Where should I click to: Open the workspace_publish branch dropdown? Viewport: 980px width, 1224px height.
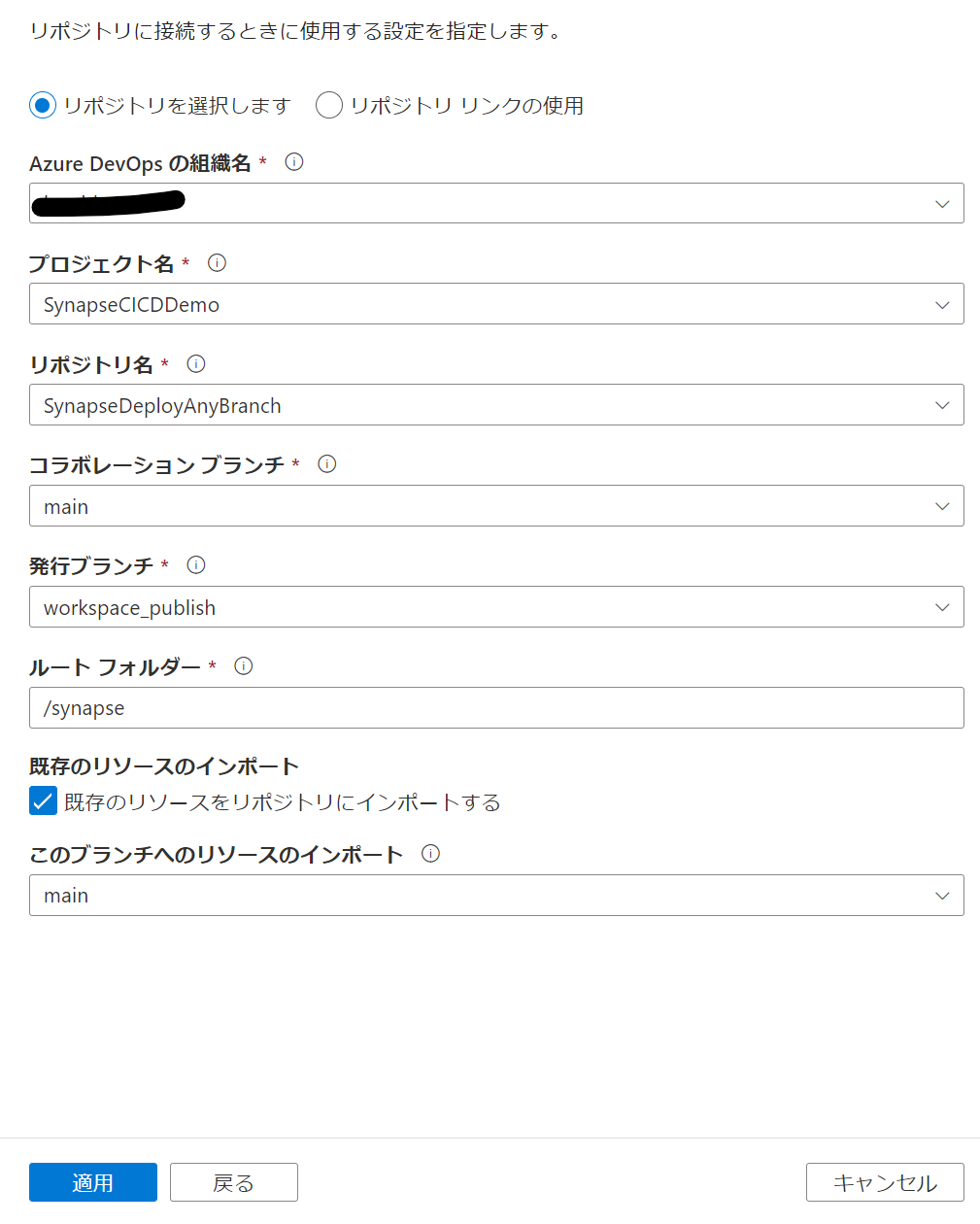[x=940, y=607]
